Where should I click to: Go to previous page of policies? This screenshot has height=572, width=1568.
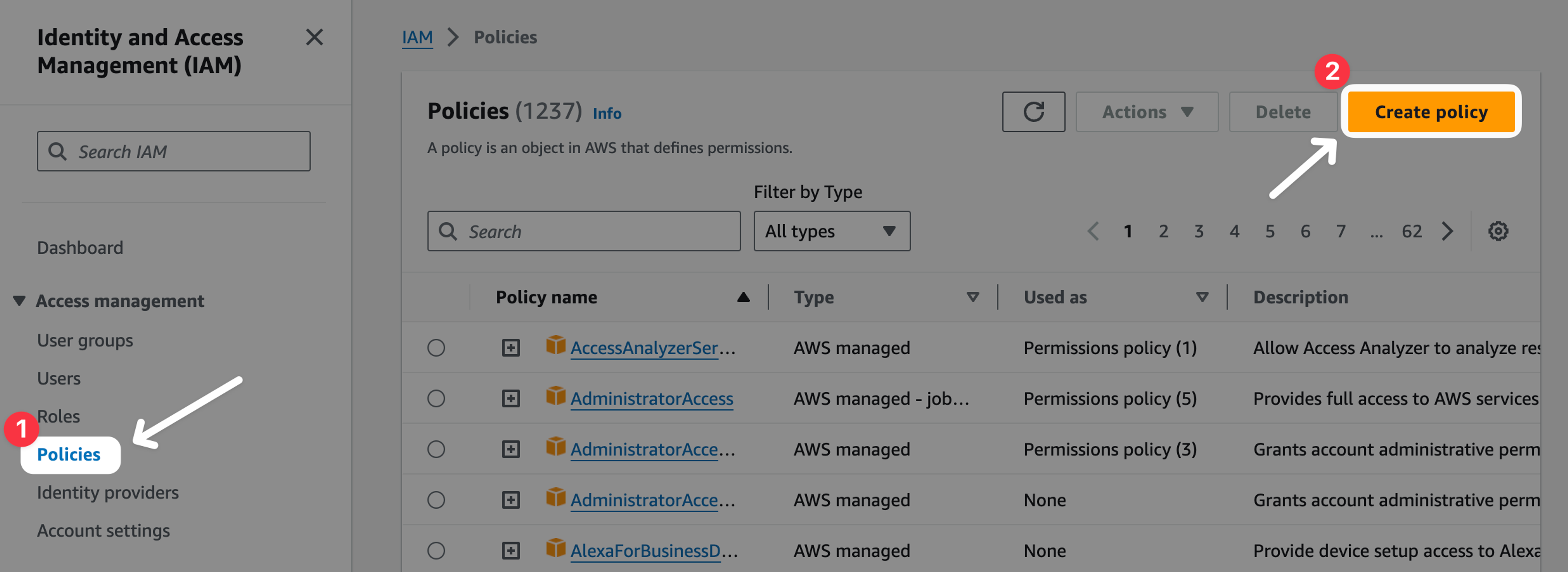[x=1093, y=231]
